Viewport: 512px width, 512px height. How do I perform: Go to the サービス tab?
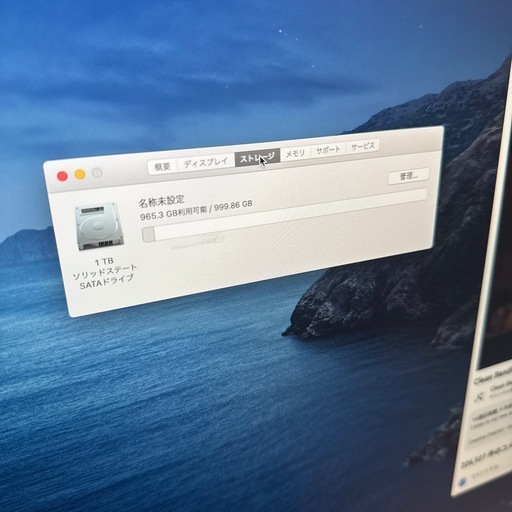tap(363, 146)
